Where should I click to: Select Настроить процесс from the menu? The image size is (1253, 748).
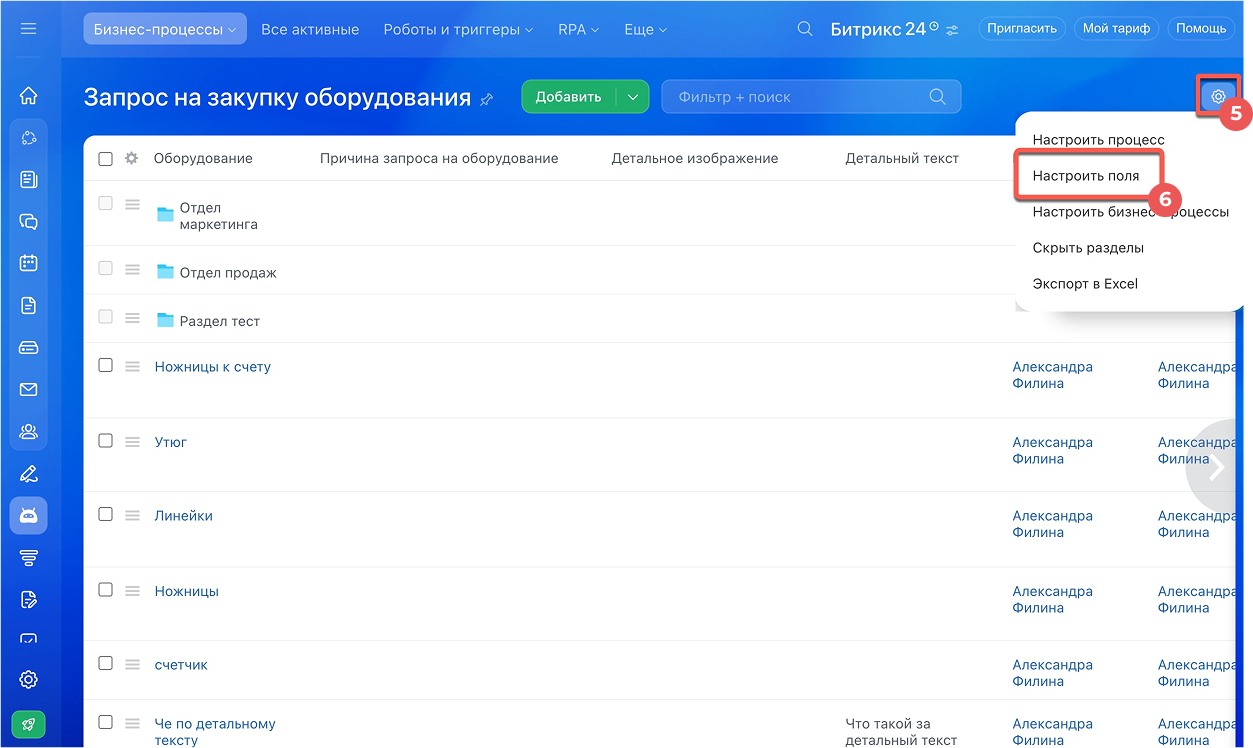tap(1099, 140)
